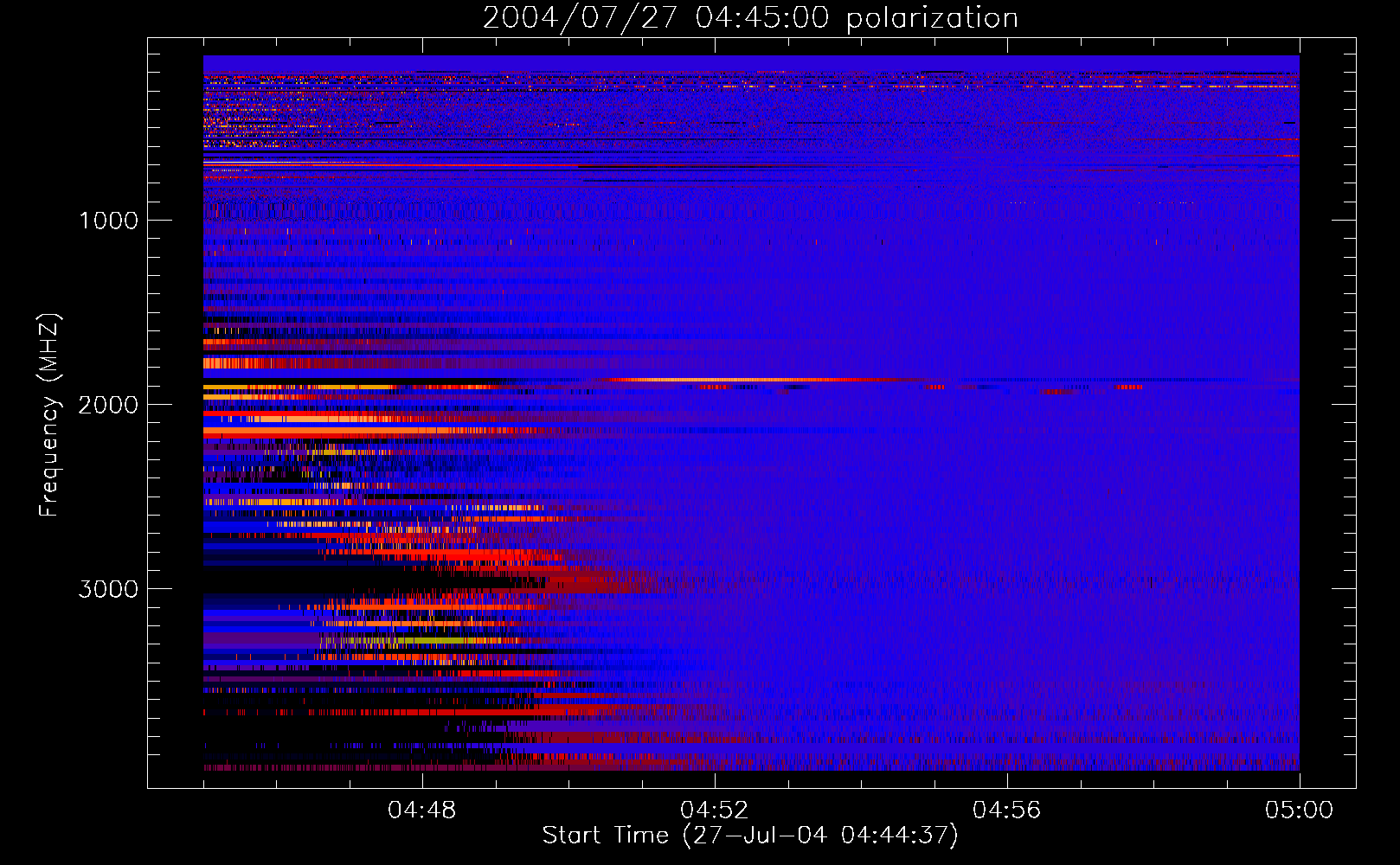
Task: Click the 3000 frequency tick label
Action: click(x=109, y=589)
